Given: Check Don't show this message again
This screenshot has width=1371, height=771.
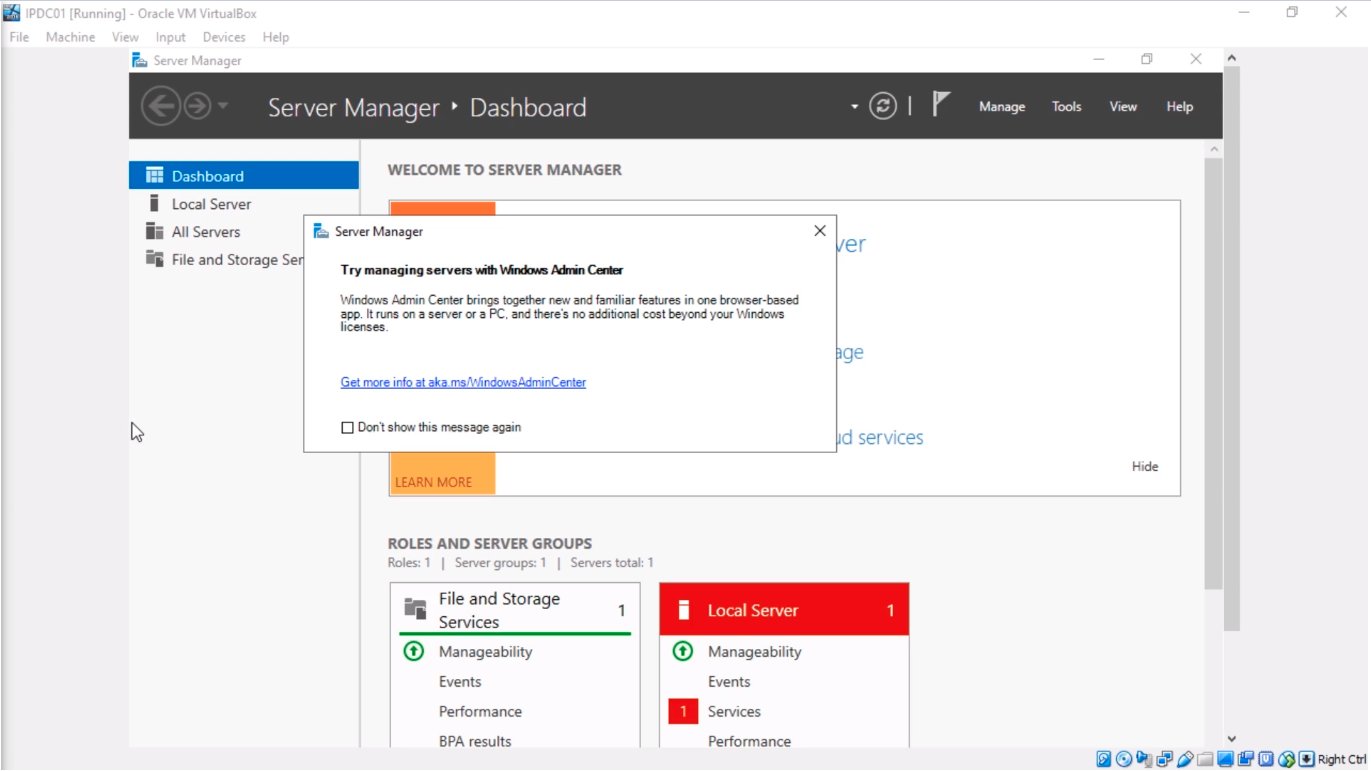Looking at the screenshot, I should (x=348, y=428).
